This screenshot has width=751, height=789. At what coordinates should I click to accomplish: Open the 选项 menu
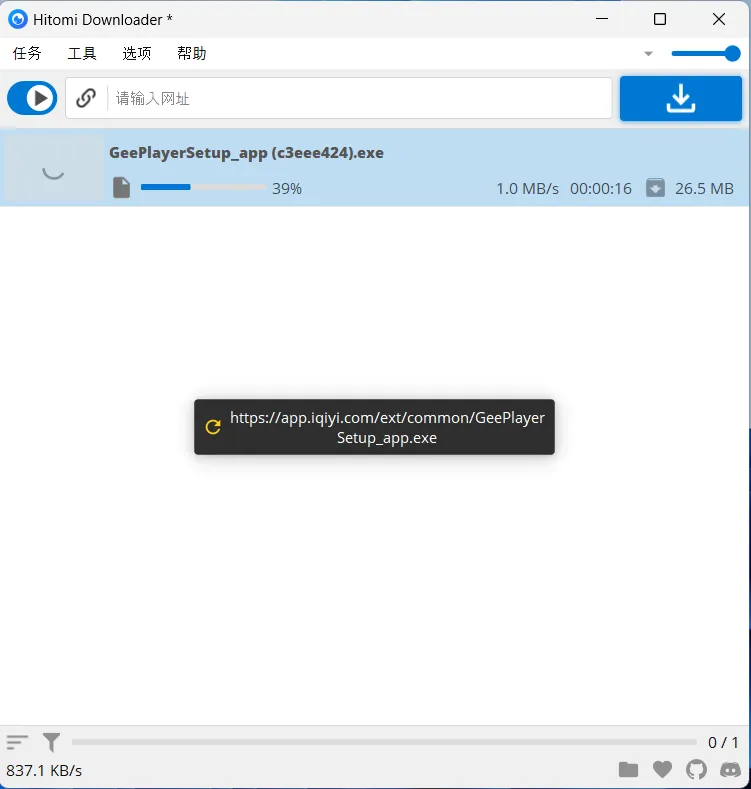click(x=136, y=53)
